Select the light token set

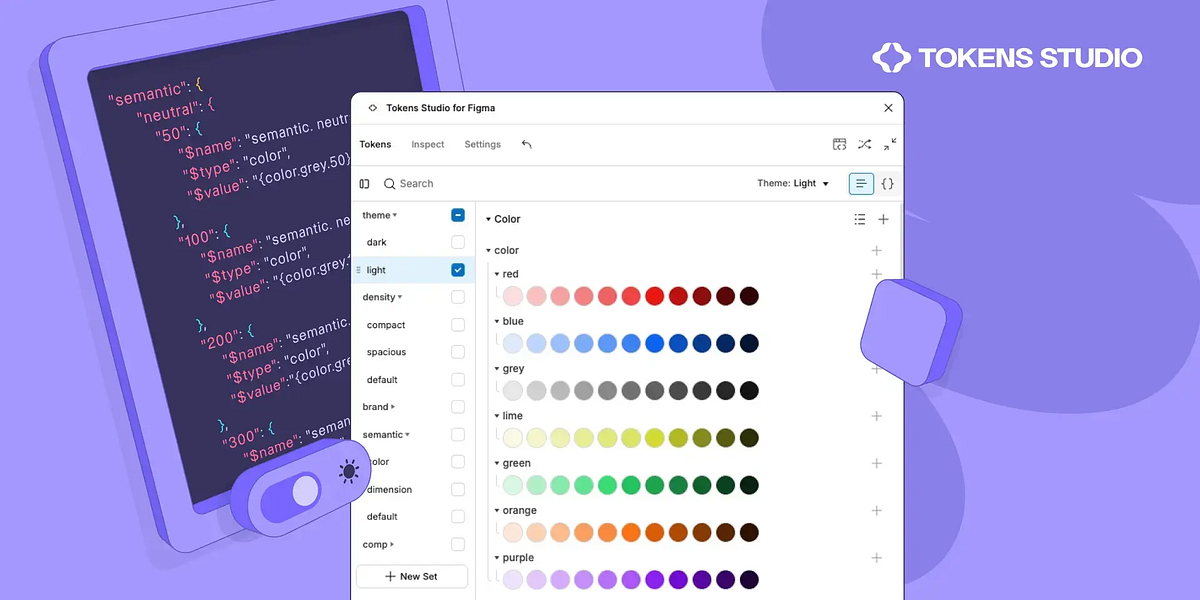[376, 270]
